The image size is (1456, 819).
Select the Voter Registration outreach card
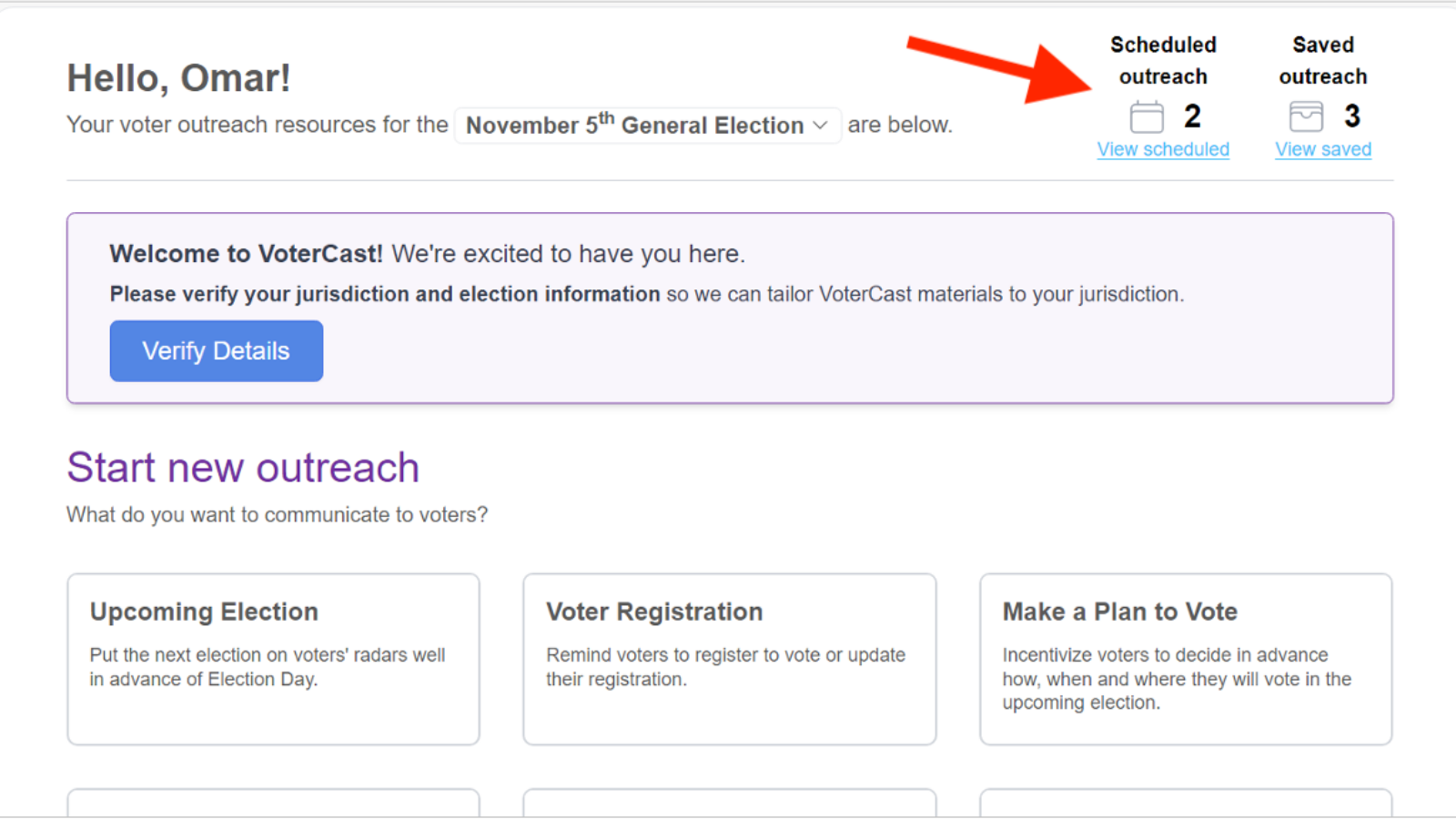[x=729, y=658]
